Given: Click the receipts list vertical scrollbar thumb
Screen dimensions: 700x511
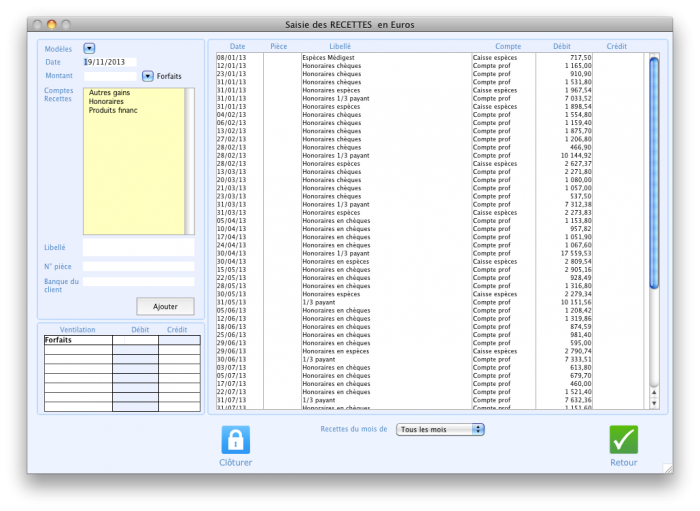Looking at the screenshot, I should click(x=654, y=173).
